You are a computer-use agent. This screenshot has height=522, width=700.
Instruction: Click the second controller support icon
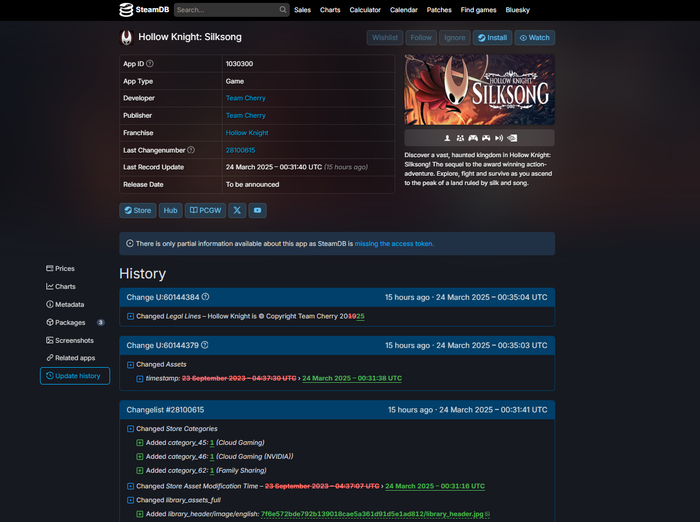486,138
